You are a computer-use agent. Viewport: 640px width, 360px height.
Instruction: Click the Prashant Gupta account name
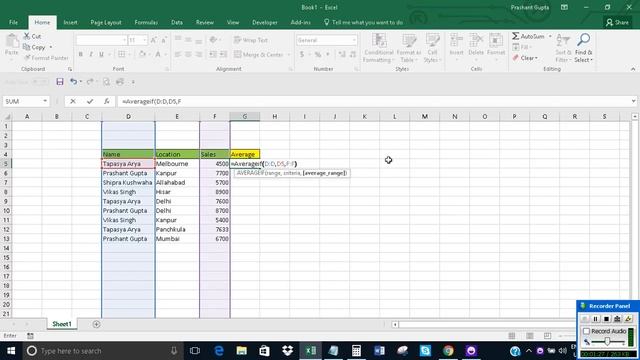pos(529,7)
